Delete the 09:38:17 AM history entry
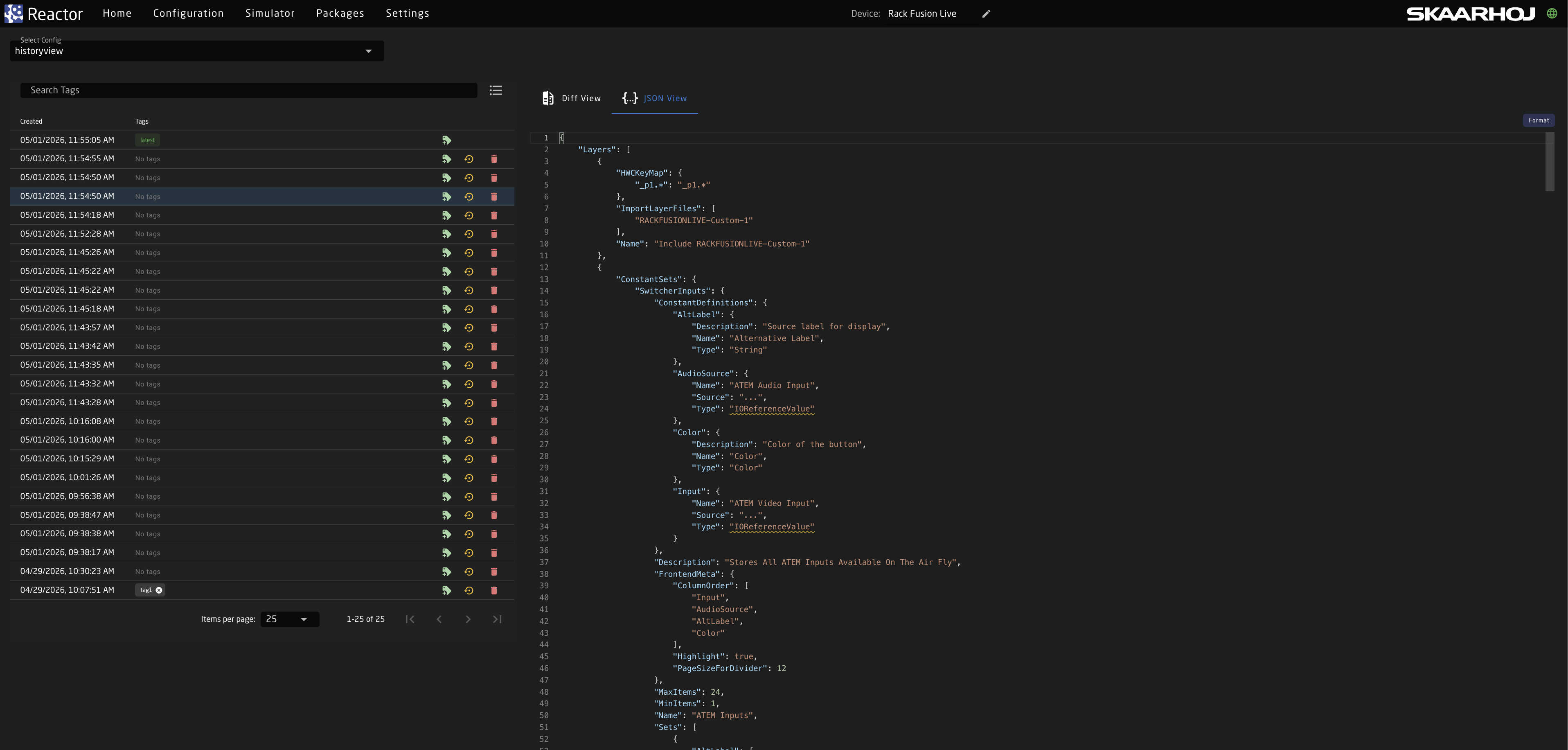This screenshot has height=750, width=1568. tap(493, 553)
